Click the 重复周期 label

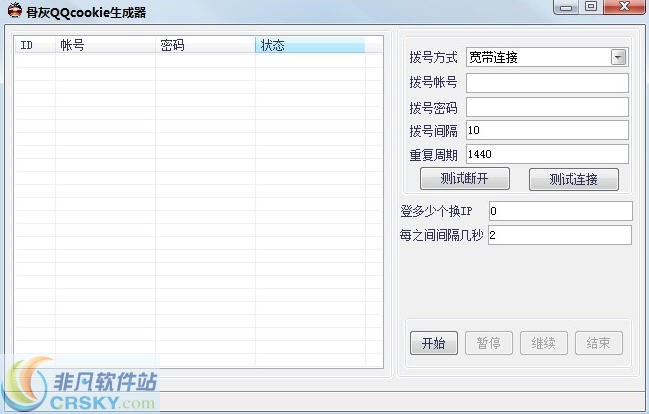pyautogui.click(x=433, y=155)
